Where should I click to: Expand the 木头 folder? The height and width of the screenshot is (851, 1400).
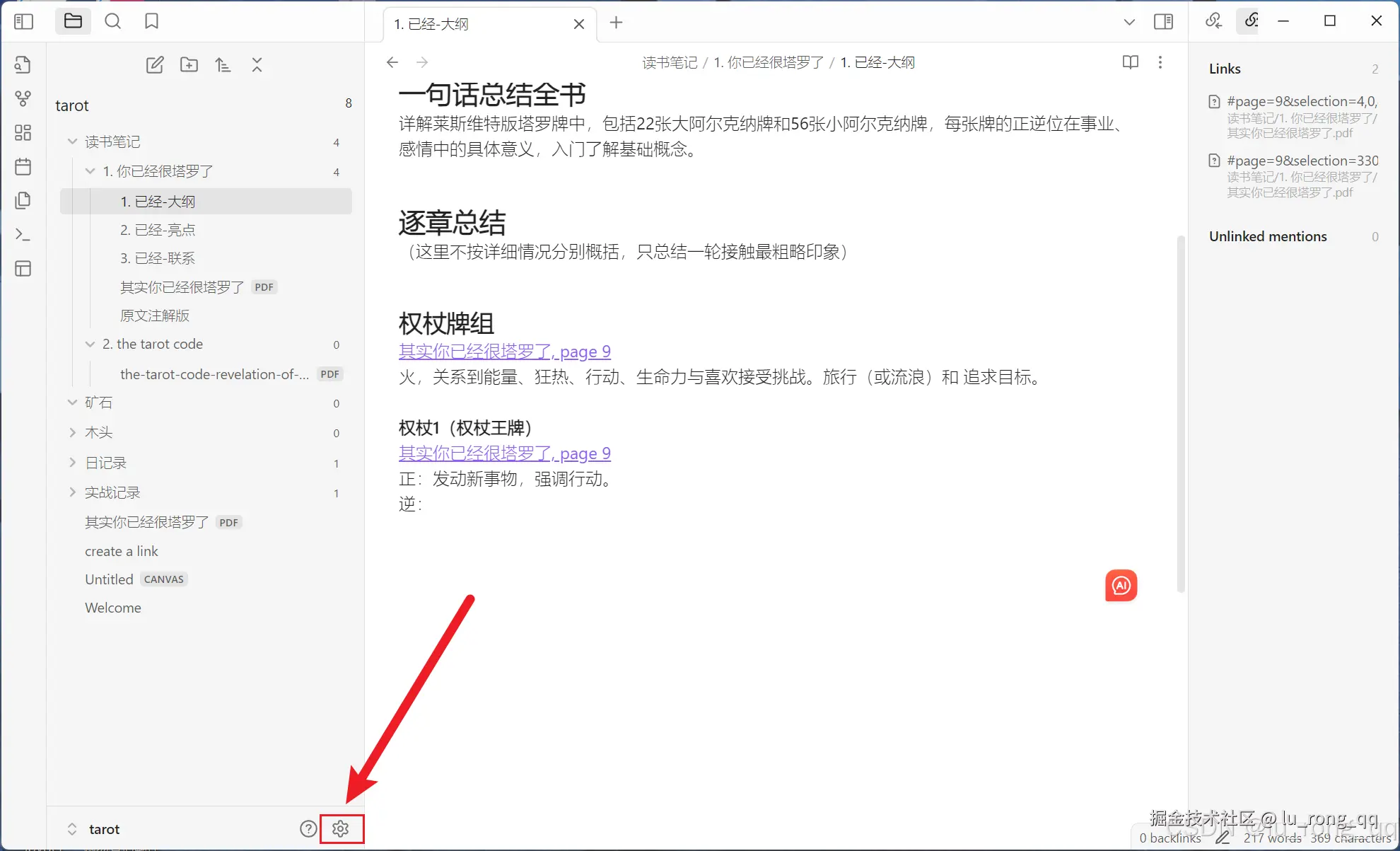(73, 432)
